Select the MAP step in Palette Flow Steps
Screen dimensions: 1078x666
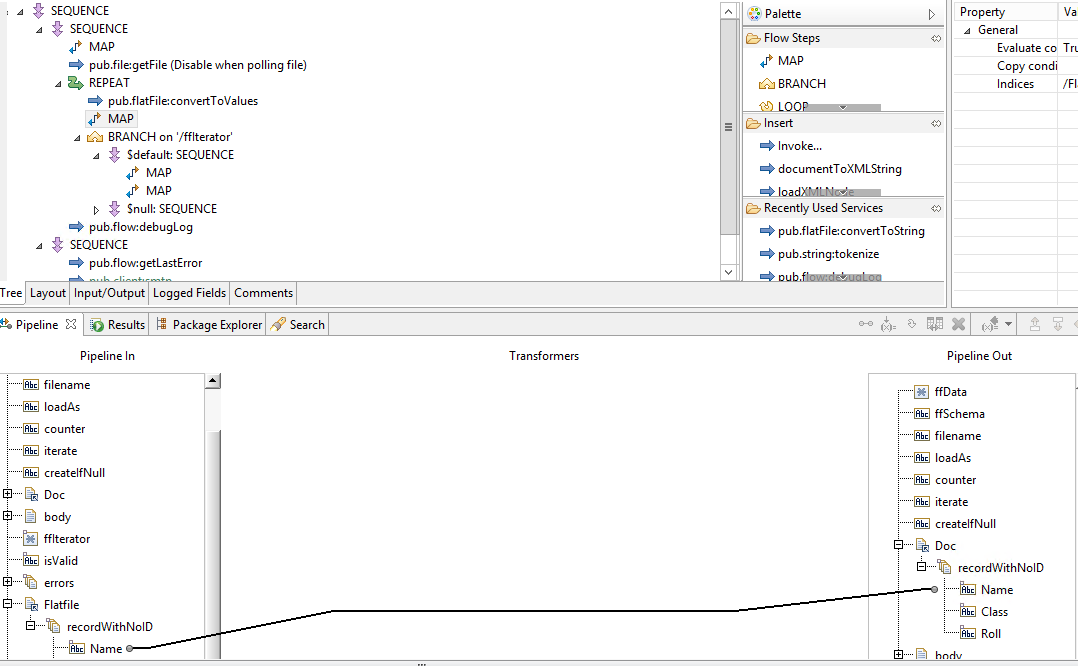click(x=782, y=60)
